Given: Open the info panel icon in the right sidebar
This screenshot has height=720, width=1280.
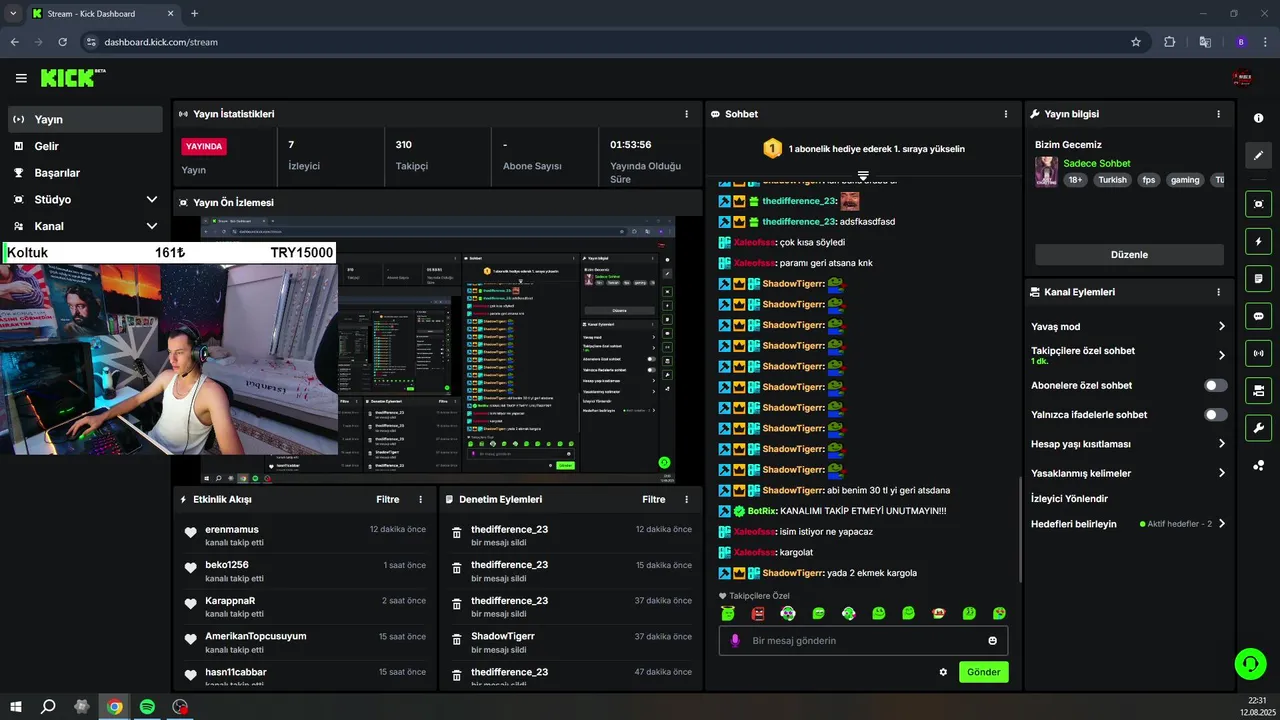Looking at the screenshot, I should [1258, 118].
